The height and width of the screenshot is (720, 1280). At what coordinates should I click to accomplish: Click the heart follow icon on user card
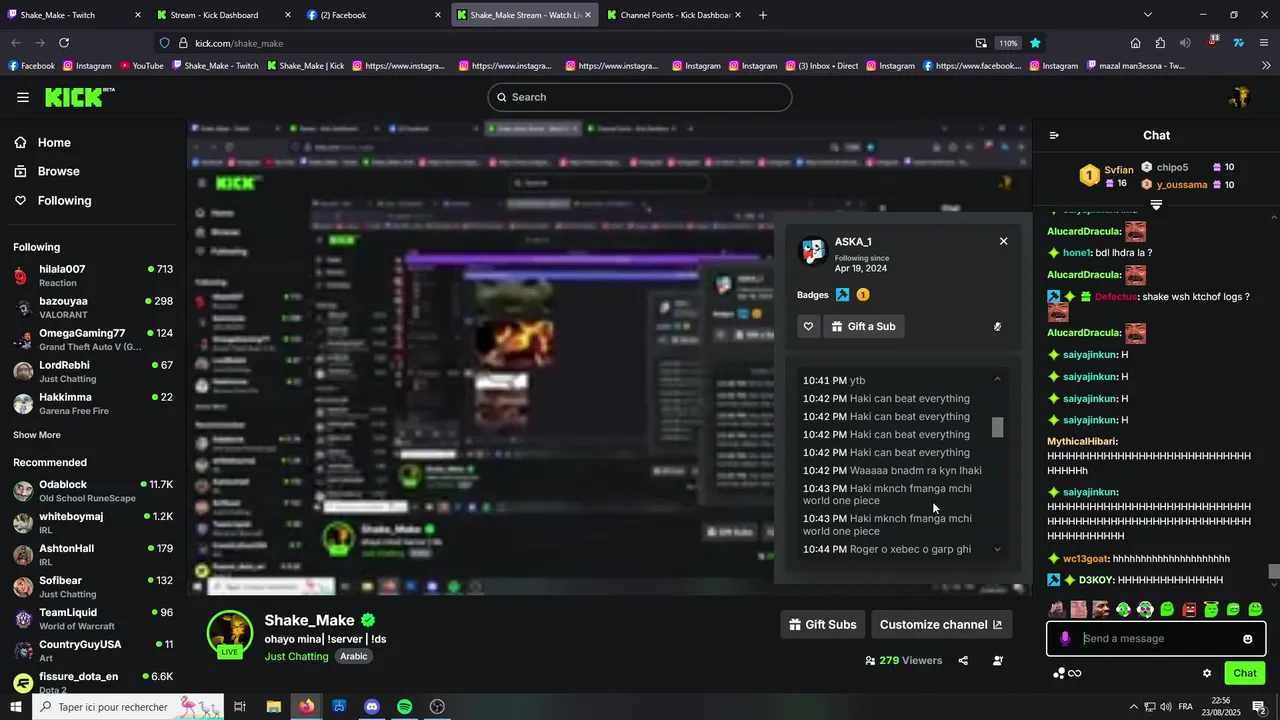(809, 326)
